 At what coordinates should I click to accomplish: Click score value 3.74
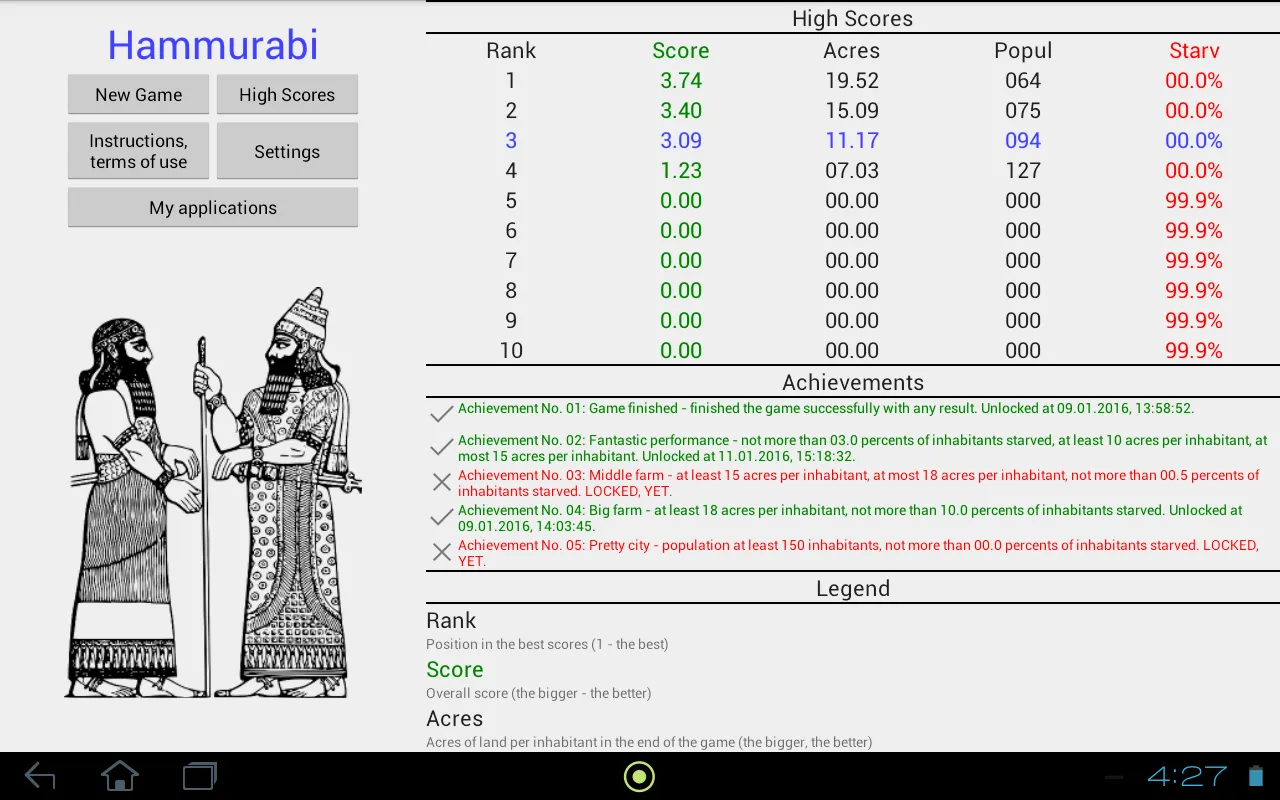pos(681,81)
